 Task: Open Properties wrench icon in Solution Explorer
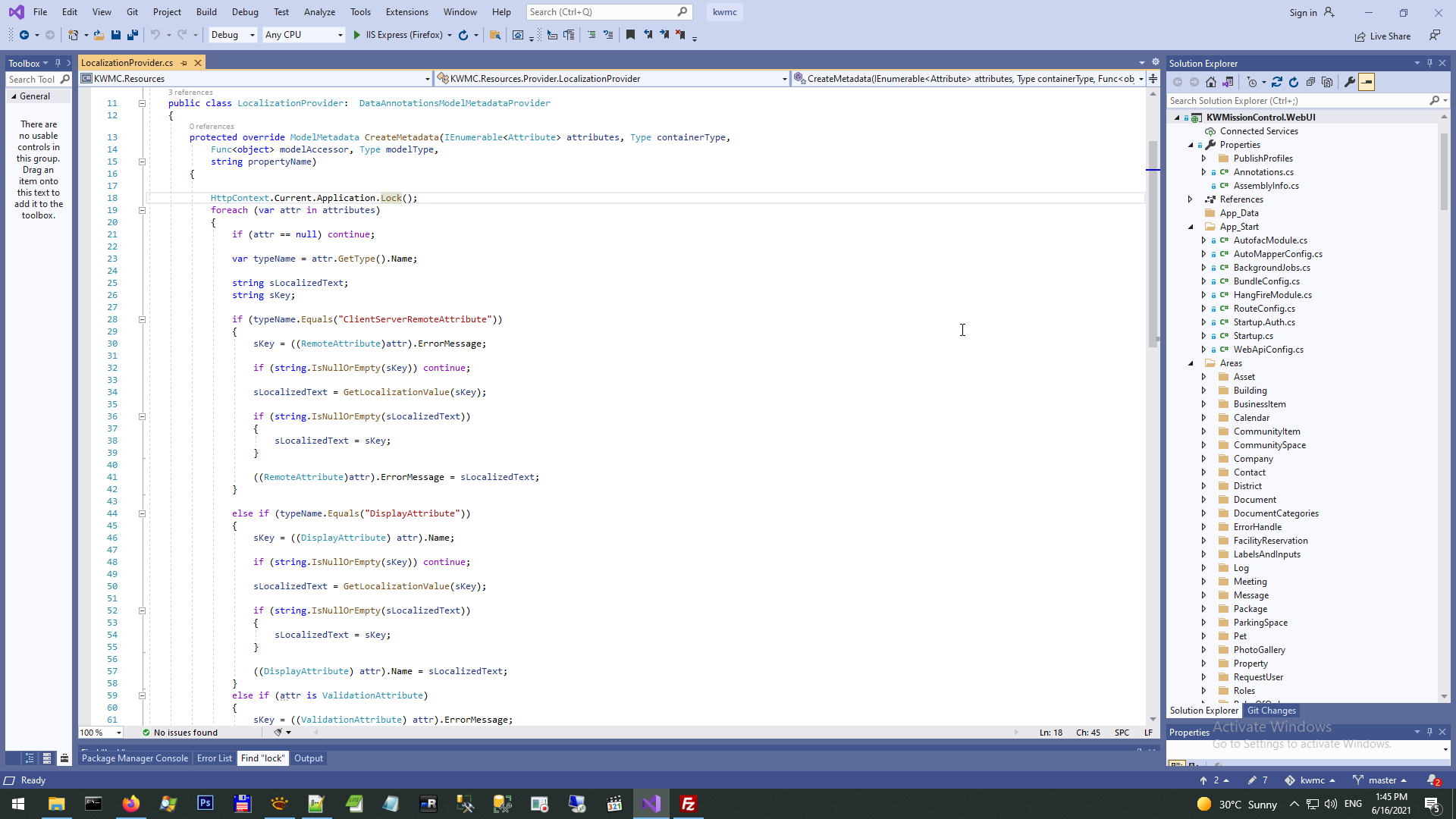tap(1350, 82)
